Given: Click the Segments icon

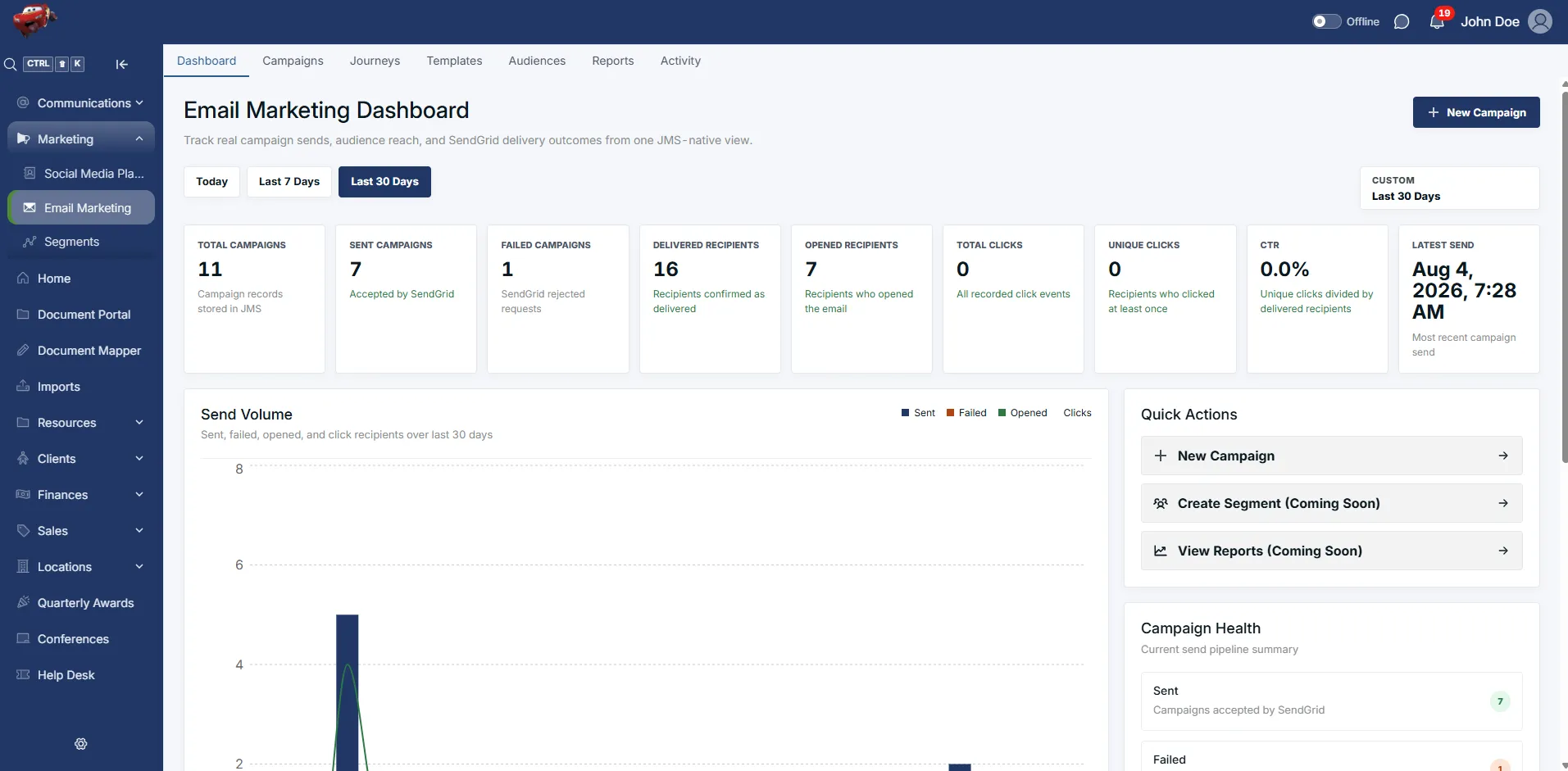Looking at the screenshot, I should 30,241.
